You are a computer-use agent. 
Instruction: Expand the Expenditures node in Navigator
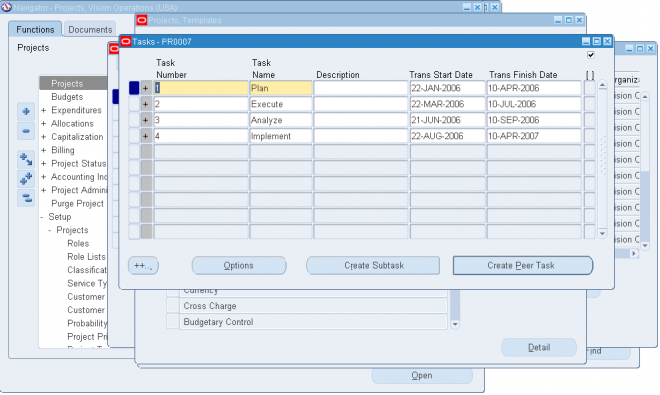(43, 110)
